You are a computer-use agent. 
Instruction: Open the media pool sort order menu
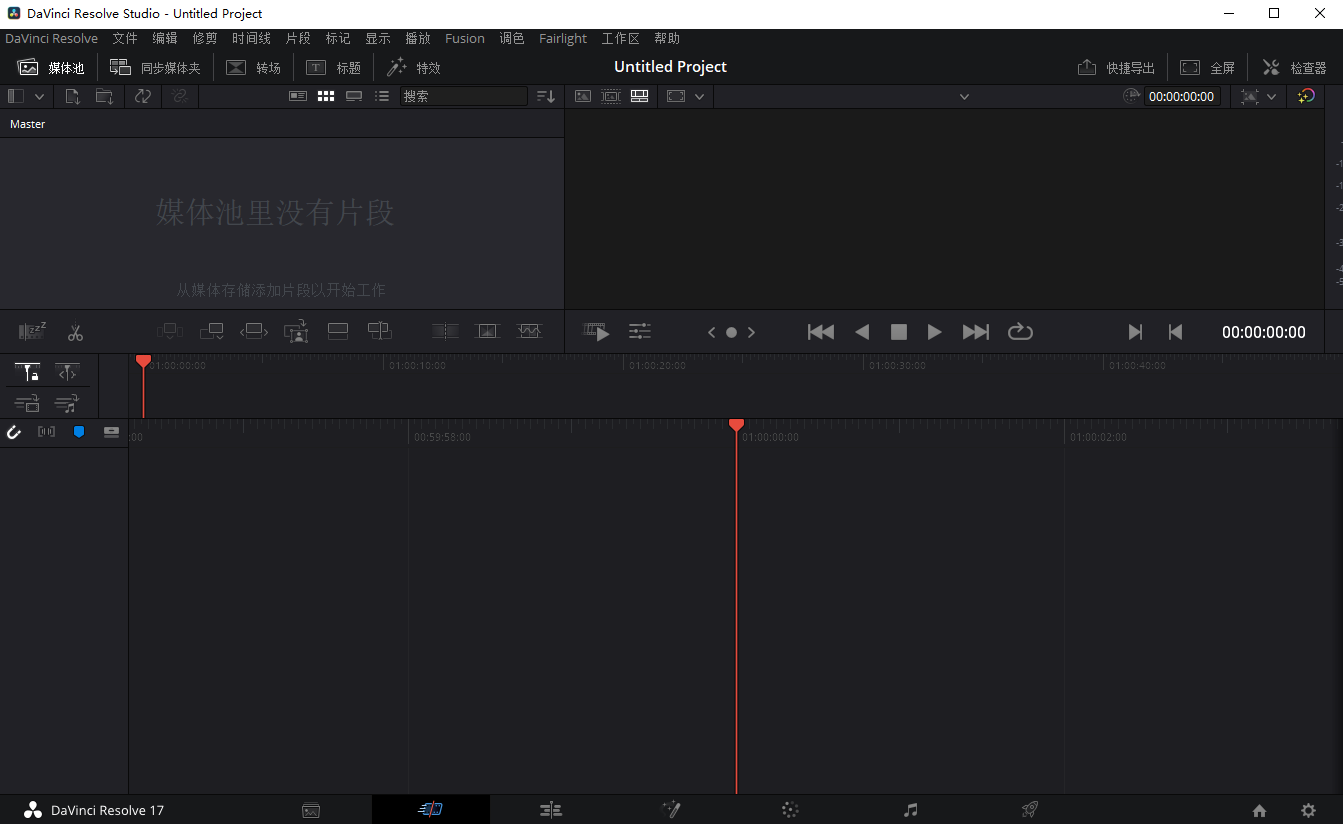point(546,96)
